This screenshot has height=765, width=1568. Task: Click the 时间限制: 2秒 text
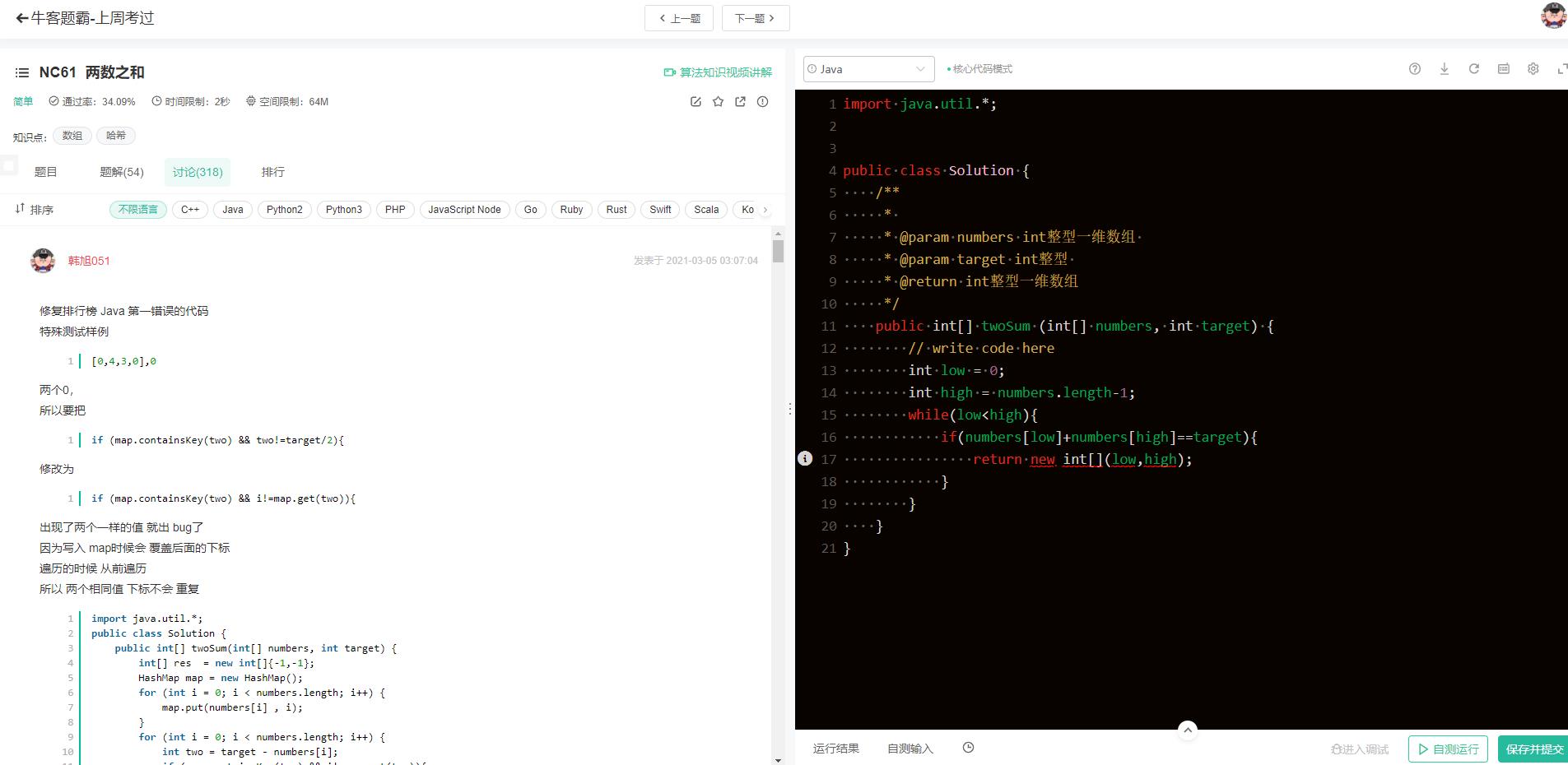point(191,102)
